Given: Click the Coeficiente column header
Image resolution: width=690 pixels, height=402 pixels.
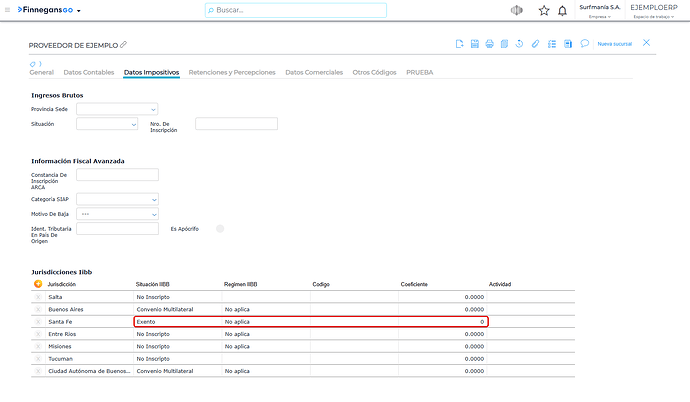Looking at the screenshot, I should 414,285.
